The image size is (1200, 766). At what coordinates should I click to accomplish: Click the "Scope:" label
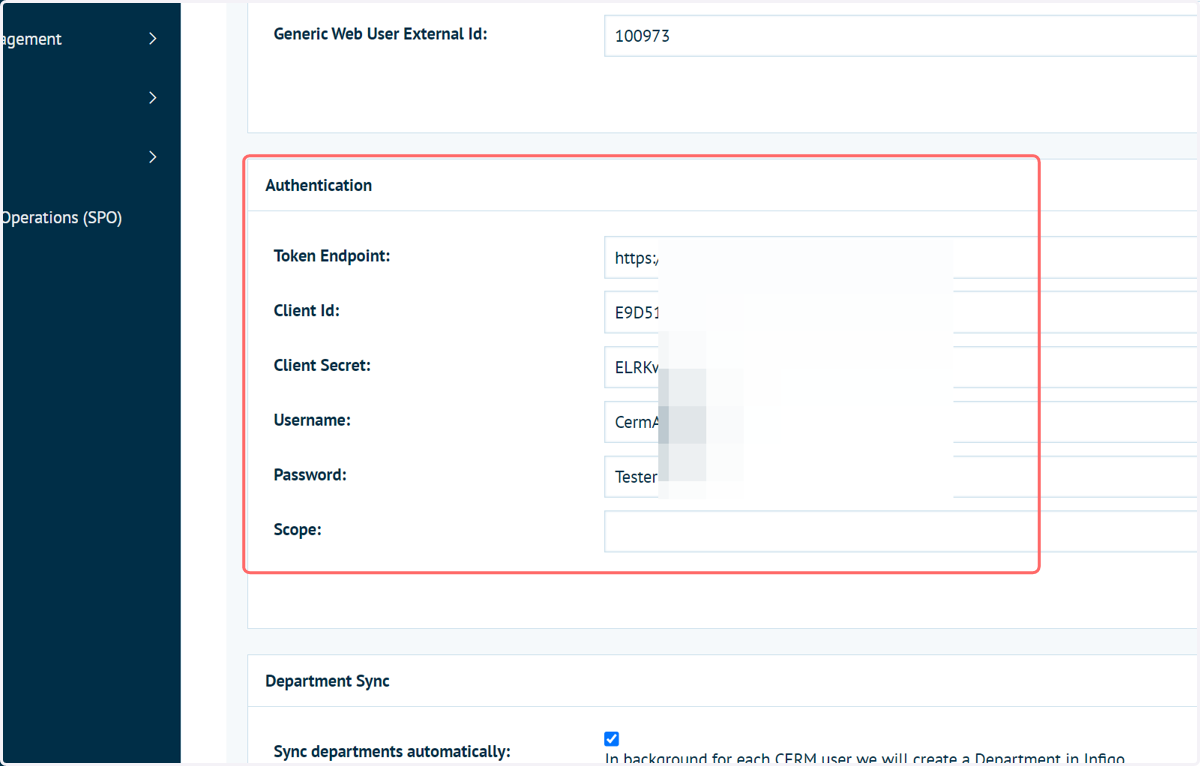[x=298, y=530]
